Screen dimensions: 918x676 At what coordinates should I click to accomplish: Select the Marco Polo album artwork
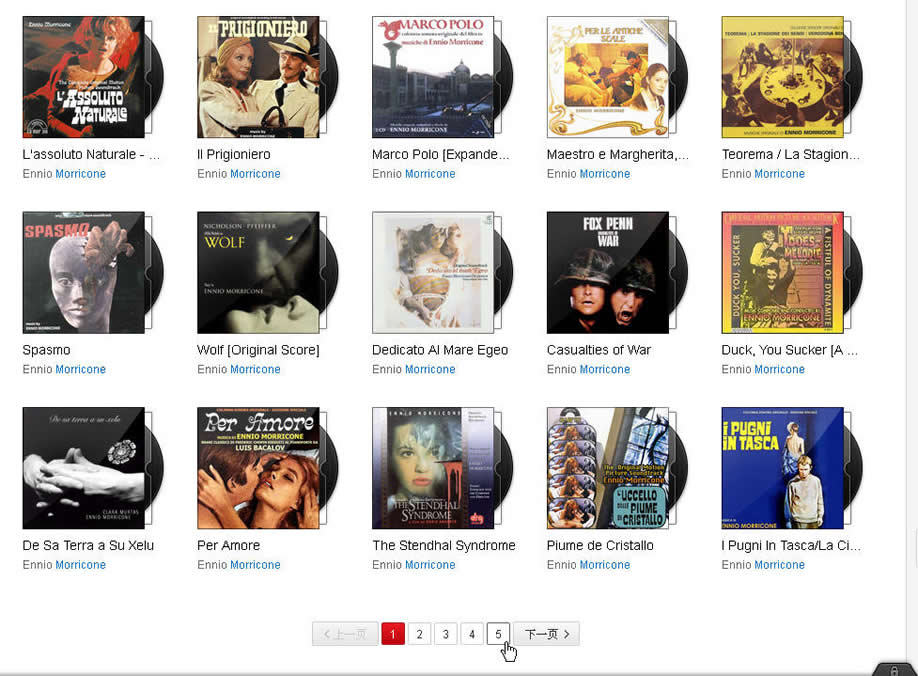click(433, 77)
